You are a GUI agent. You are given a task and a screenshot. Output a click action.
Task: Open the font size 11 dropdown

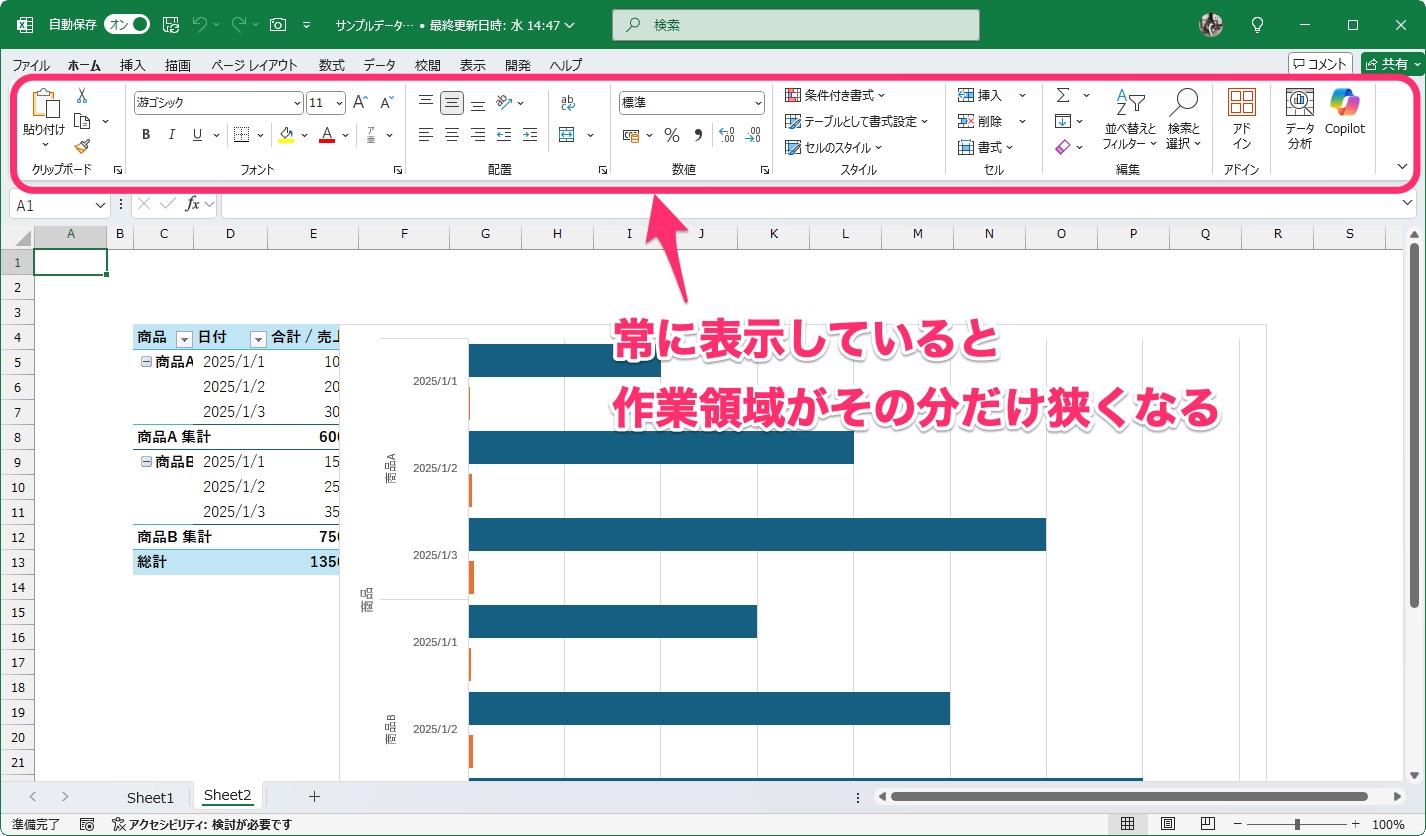click(x=339, y=102)
